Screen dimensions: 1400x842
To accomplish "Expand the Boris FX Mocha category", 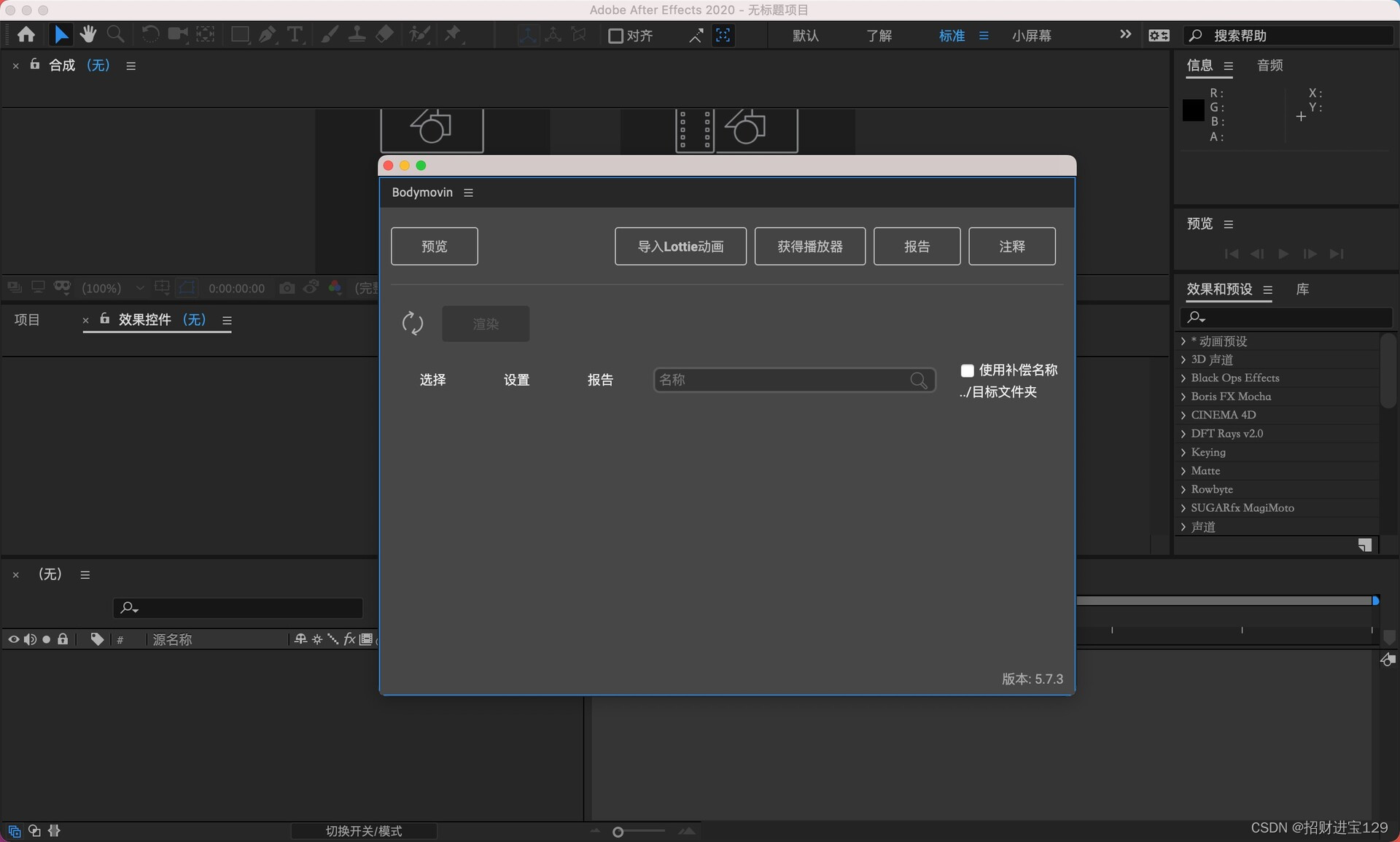I will pos(1183,397).
